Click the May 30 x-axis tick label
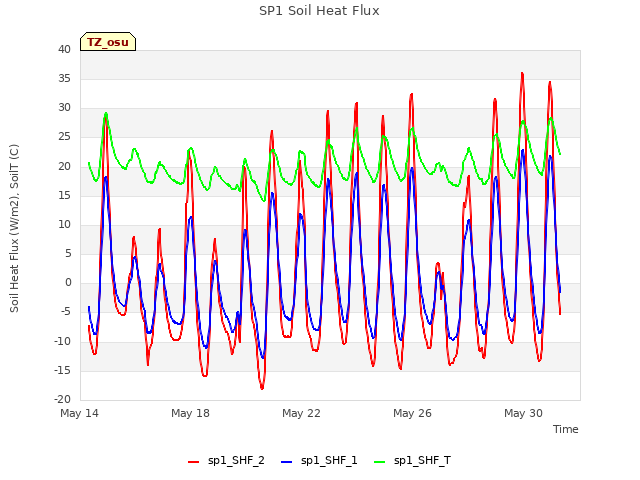Screen dimensions: 640x480 click(523, 413)
